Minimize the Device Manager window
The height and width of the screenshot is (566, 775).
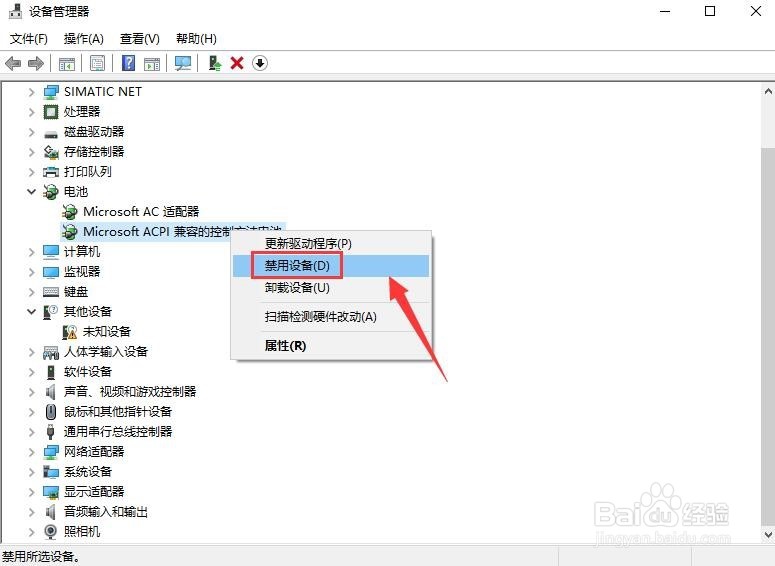tap(665, 11)
